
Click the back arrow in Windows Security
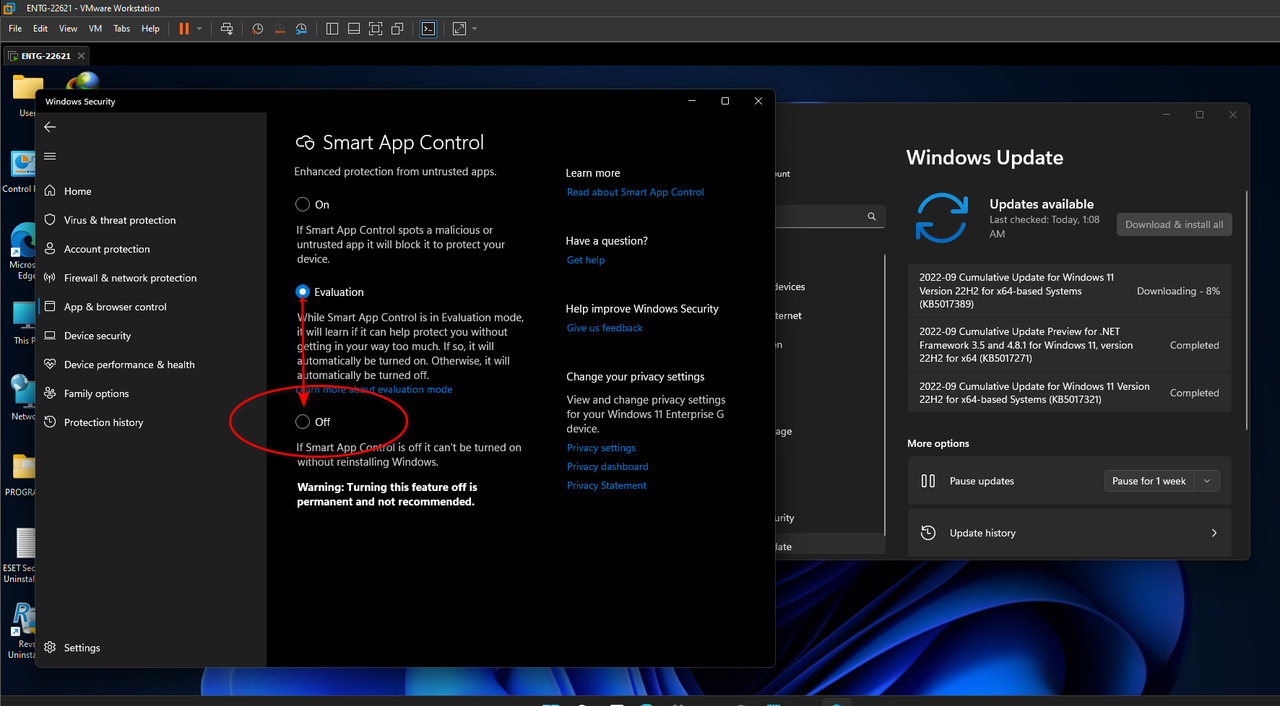point(50,127)
